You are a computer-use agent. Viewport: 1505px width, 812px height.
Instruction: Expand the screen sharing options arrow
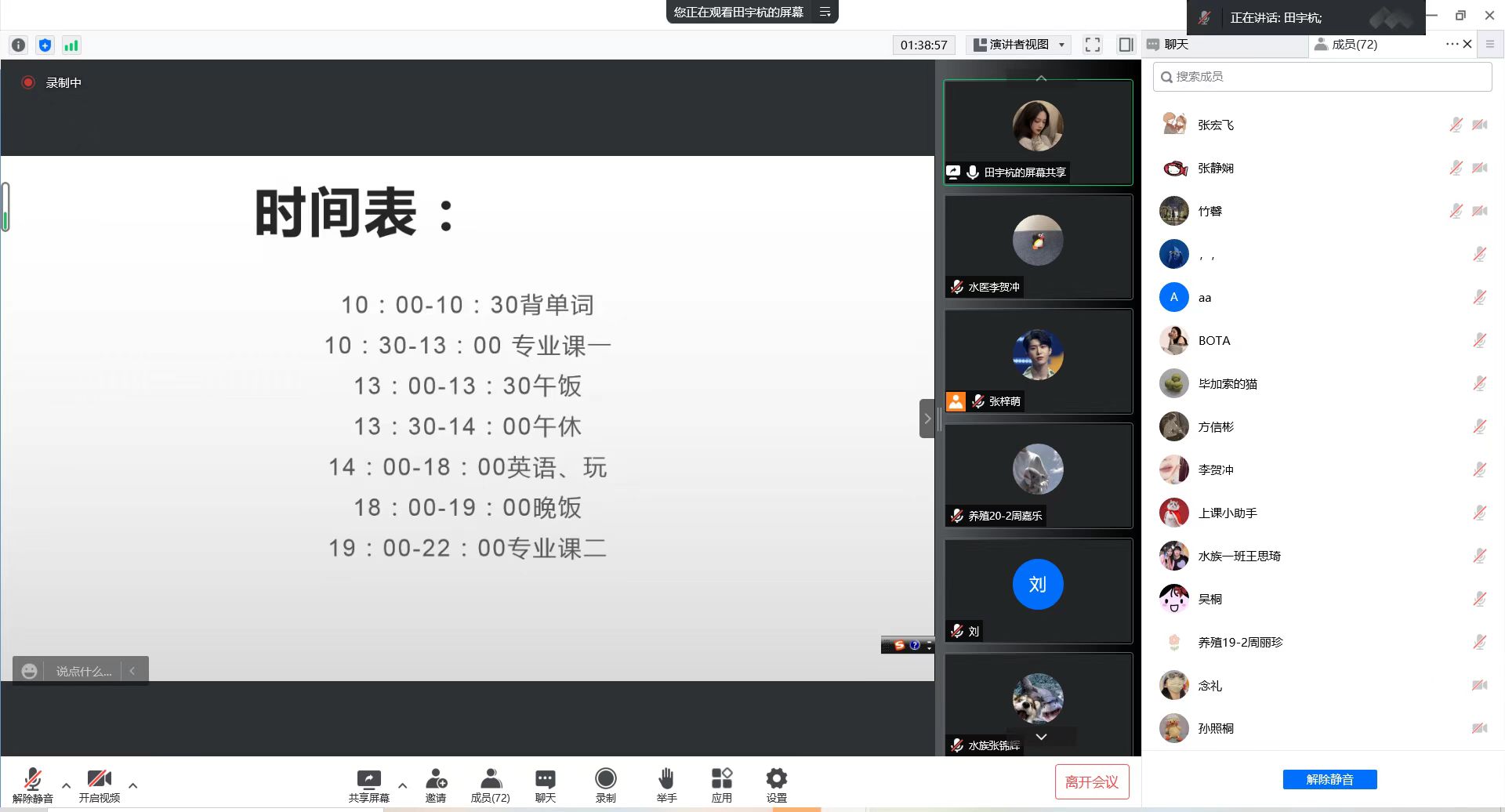click(x=402, y=785)
